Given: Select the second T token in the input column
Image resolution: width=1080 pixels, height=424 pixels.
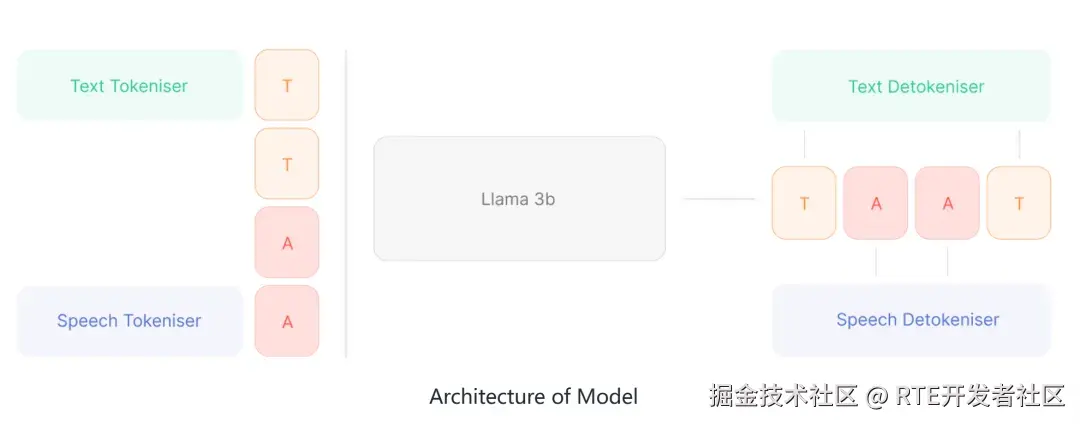Looking at the screenshot, I should pyautogui.click(x=287, y=164).
